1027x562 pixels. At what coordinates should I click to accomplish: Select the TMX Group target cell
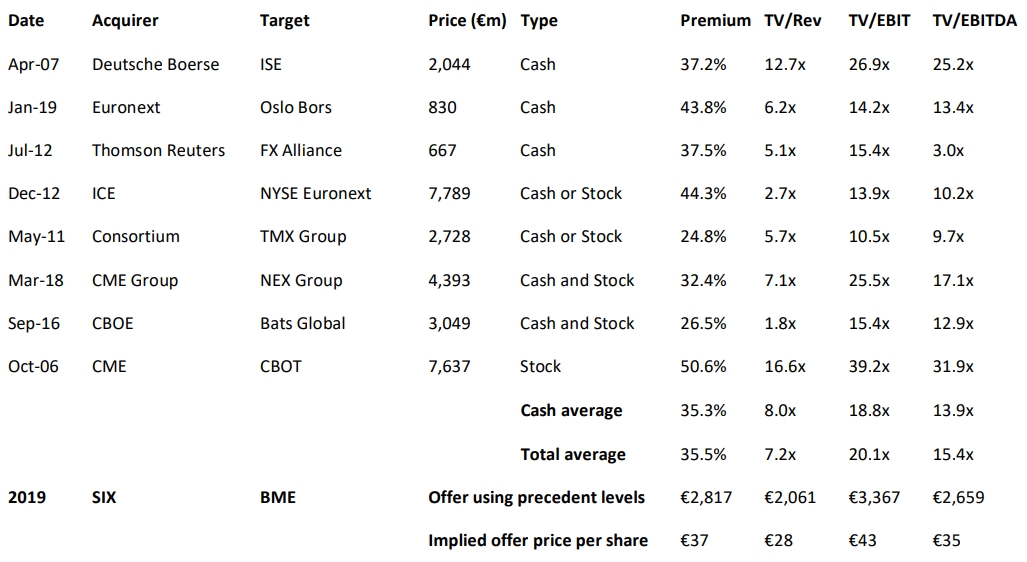tap(303, 237)
